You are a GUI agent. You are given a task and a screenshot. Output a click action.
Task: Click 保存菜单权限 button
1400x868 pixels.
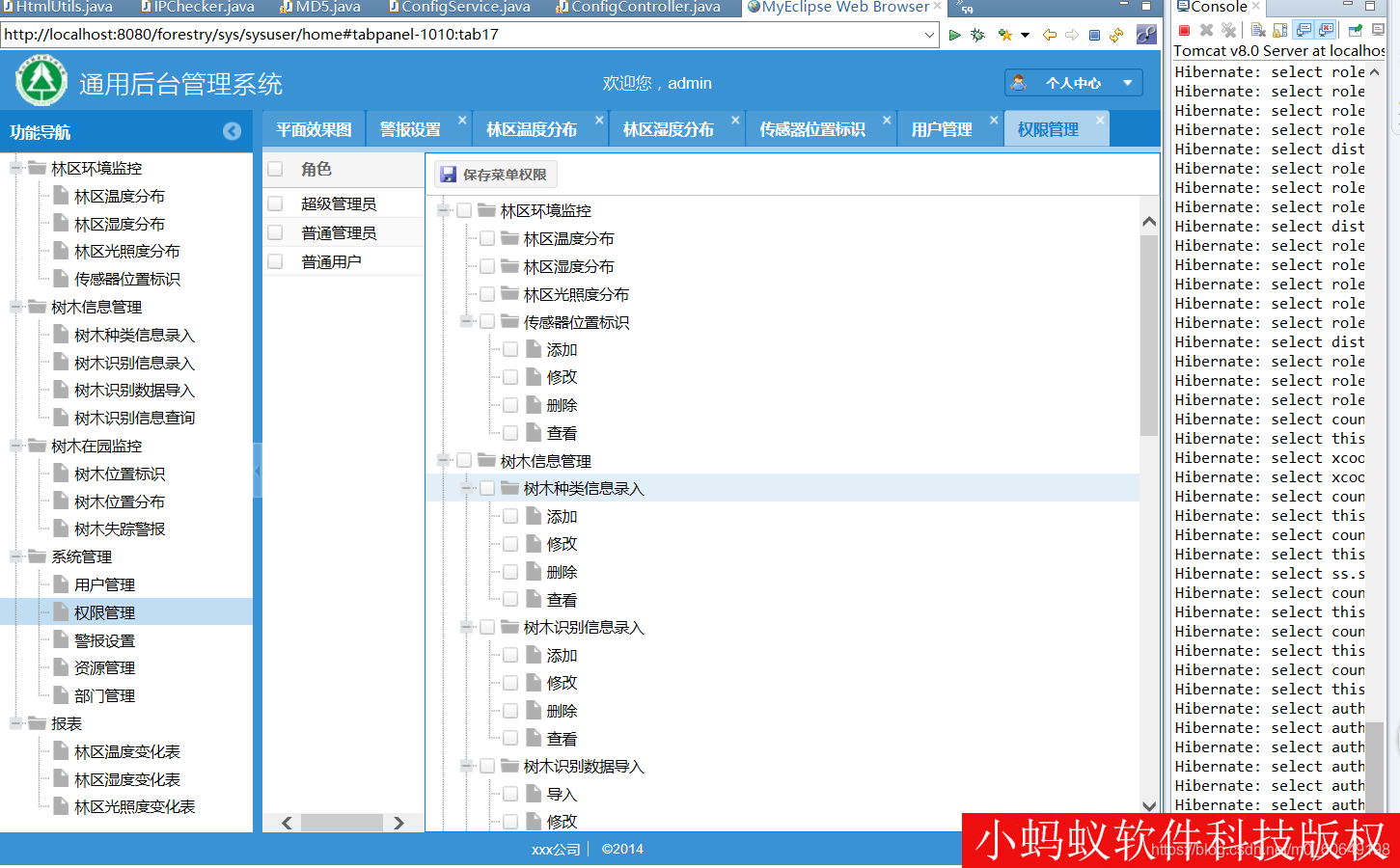click(495, 175)
